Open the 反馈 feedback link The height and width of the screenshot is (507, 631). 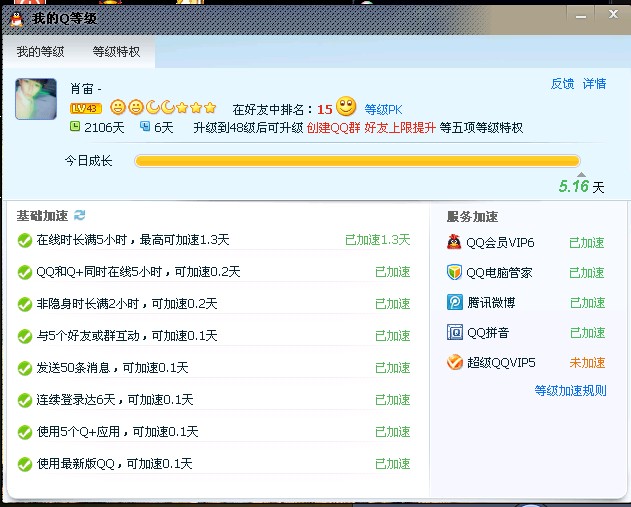click(562, 84)
